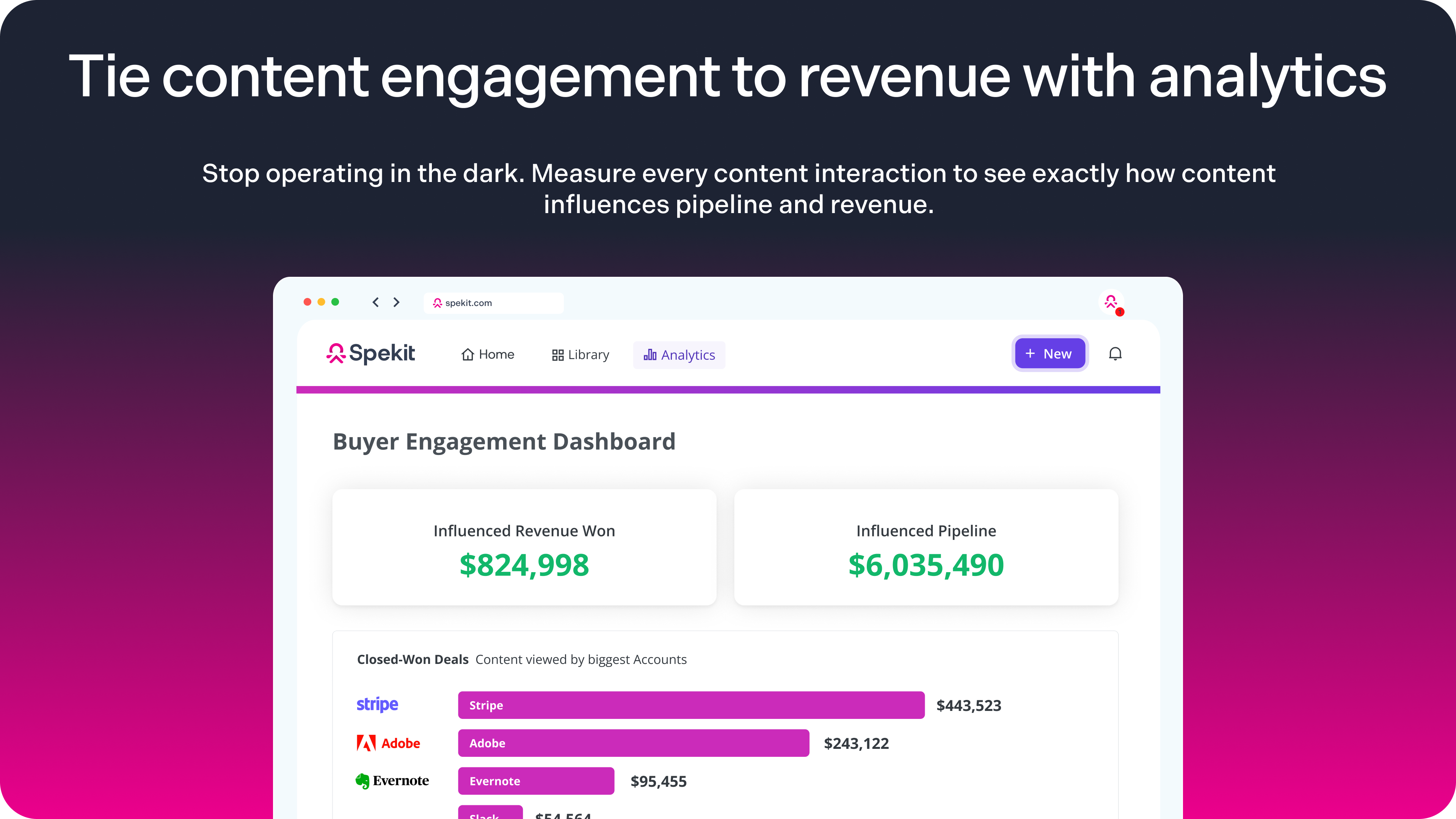Click the Evernote company logo
Viewport: 1456px width, 819px height.
point(392,781)
